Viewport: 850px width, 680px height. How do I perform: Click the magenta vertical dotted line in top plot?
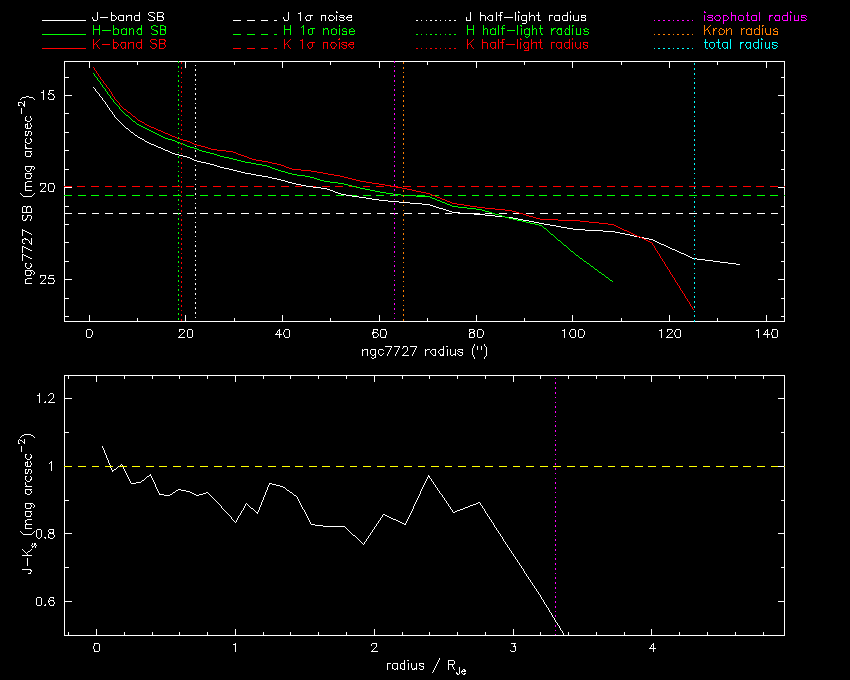395,120
